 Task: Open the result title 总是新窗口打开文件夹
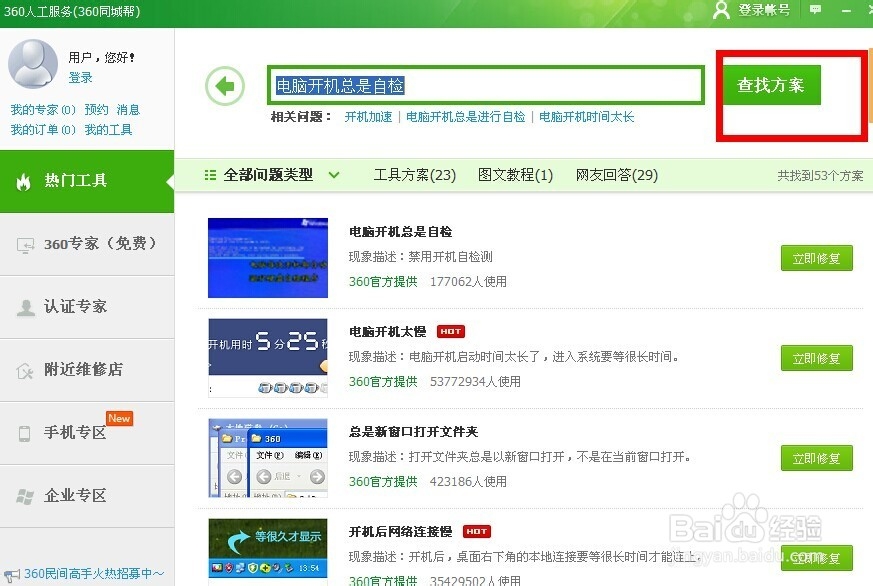413,432
